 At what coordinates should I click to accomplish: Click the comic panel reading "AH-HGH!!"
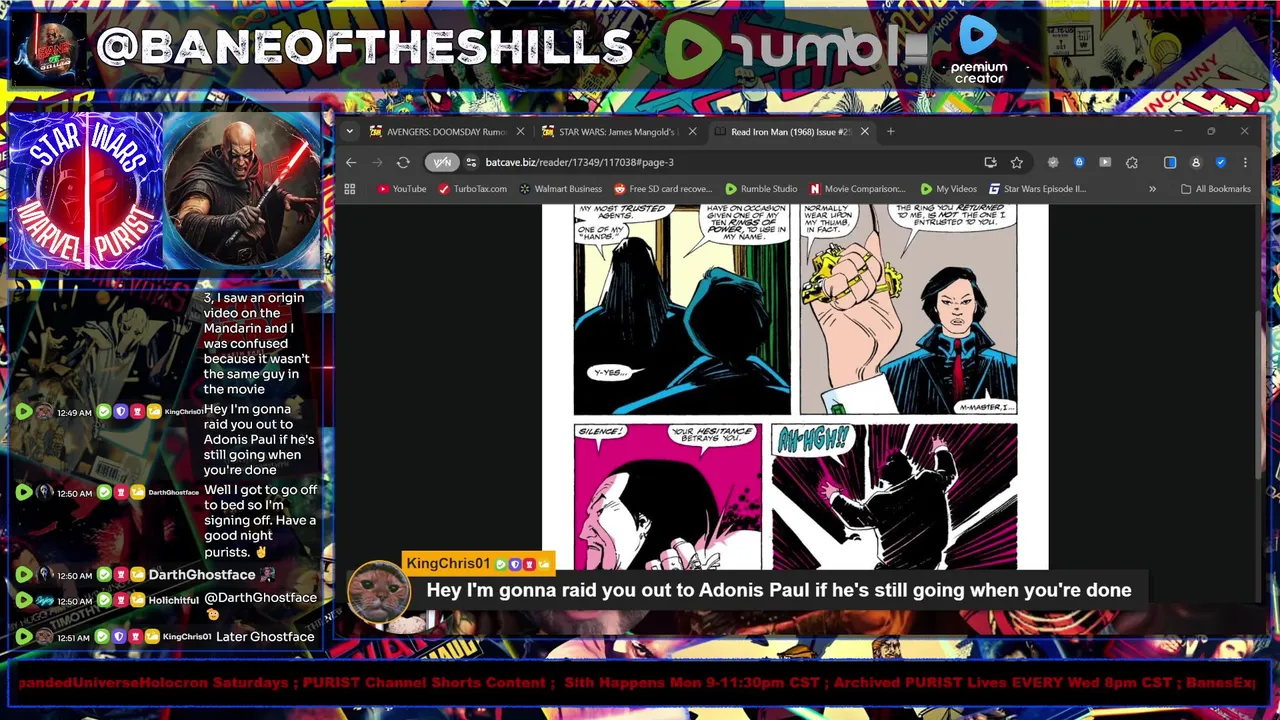[894, 497]
